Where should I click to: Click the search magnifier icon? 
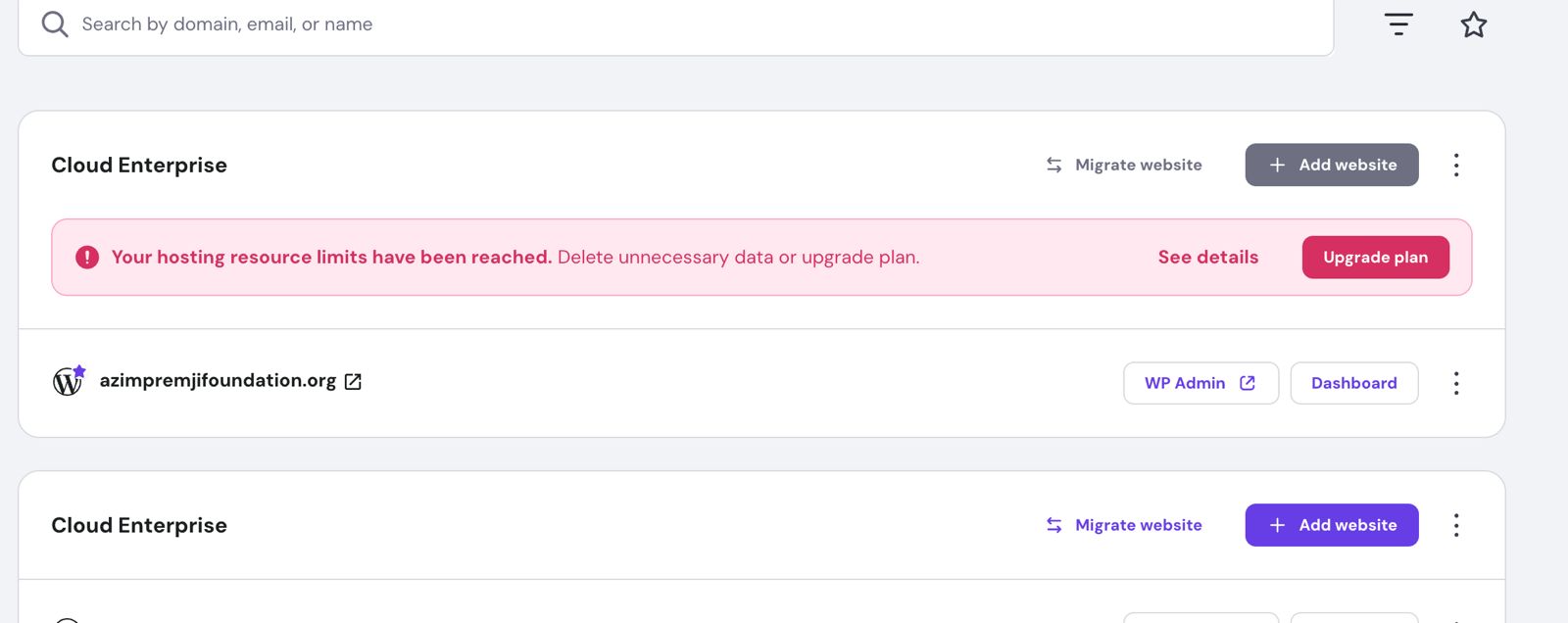click(55, 24)
